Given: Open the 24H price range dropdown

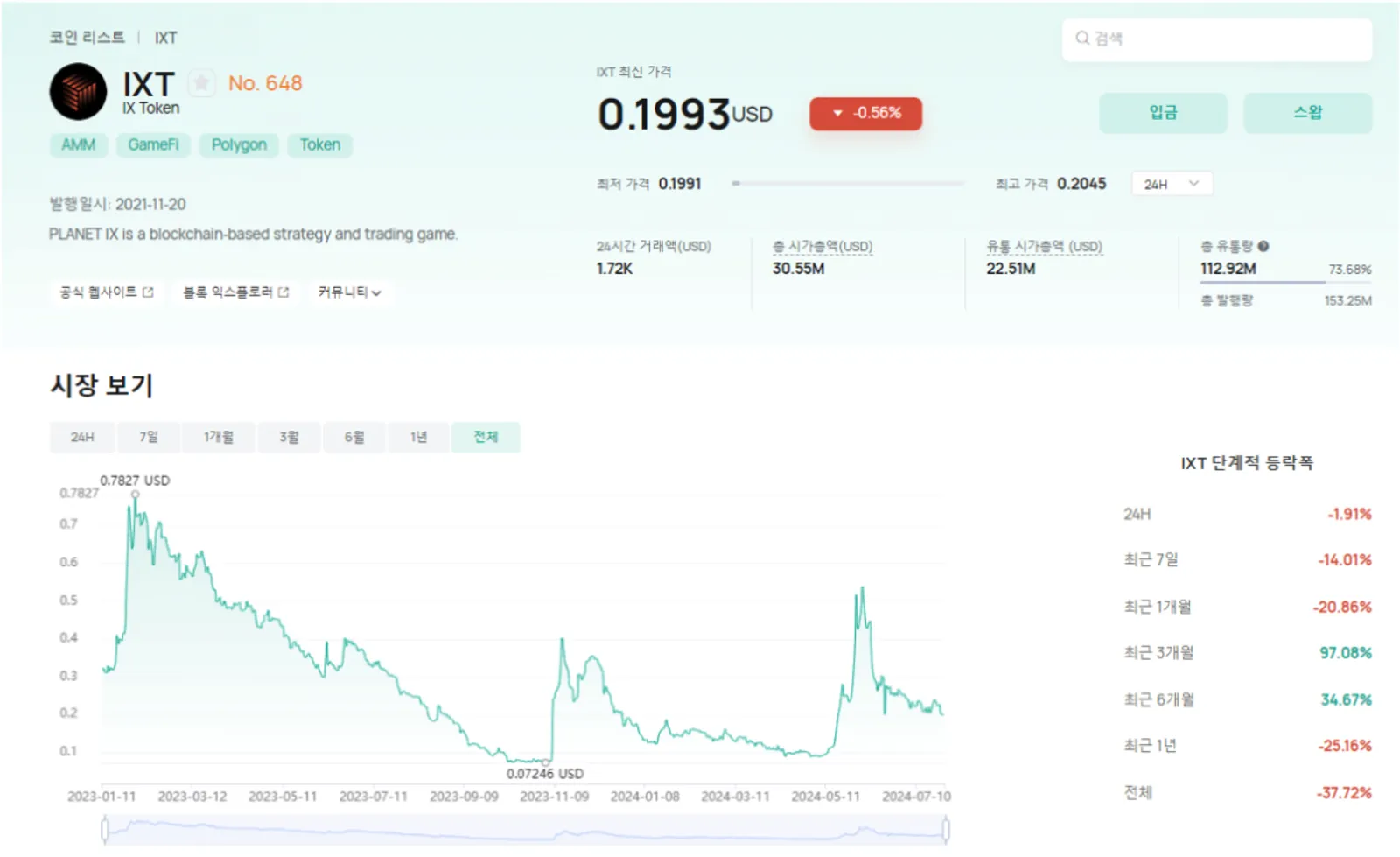Looking at the screenshot, I should coord(1172,184).
